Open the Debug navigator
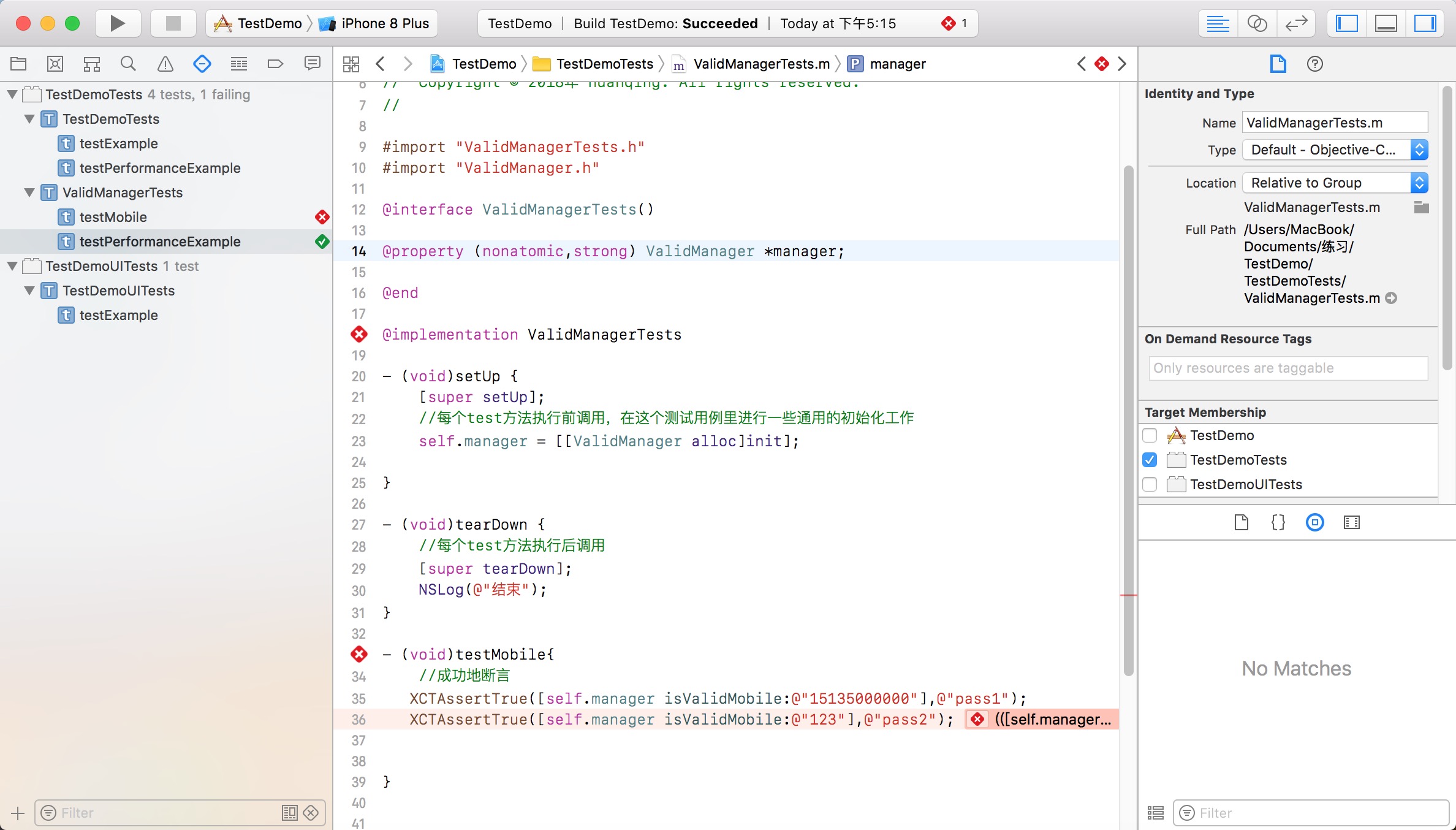The image size is (1456, 830). (239, 63)
